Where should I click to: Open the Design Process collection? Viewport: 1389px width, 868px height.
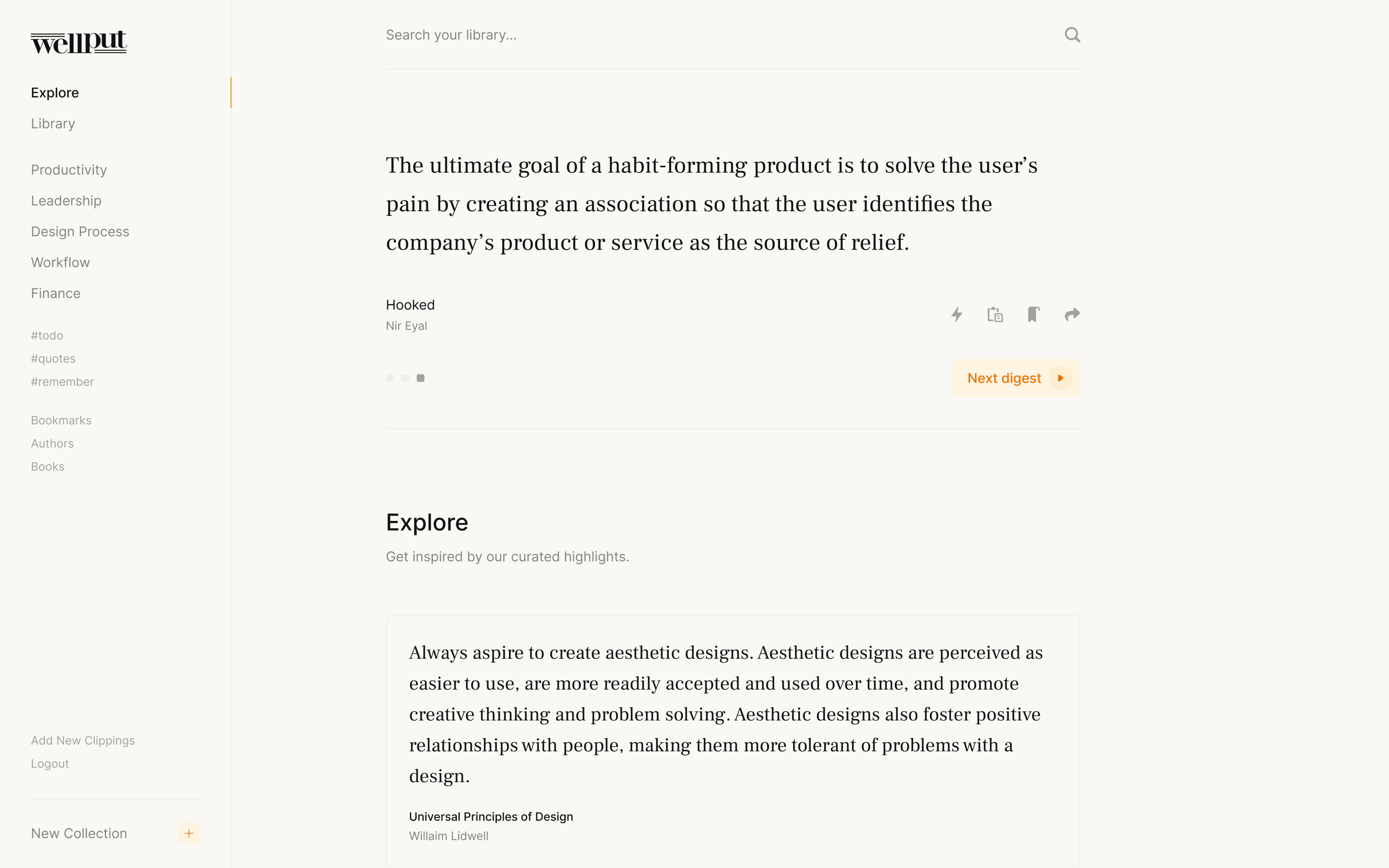(x=80, y=232)
